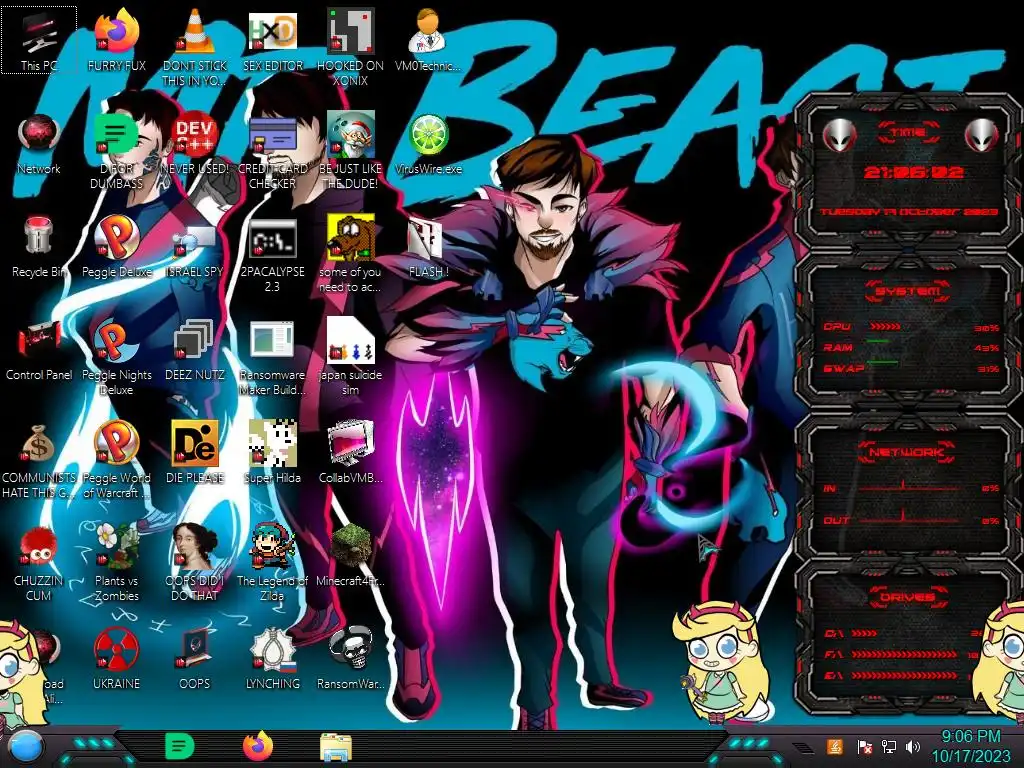
Task: Open the Ransomware Maker Build shortcut
Action: click(x=273, y=357)
